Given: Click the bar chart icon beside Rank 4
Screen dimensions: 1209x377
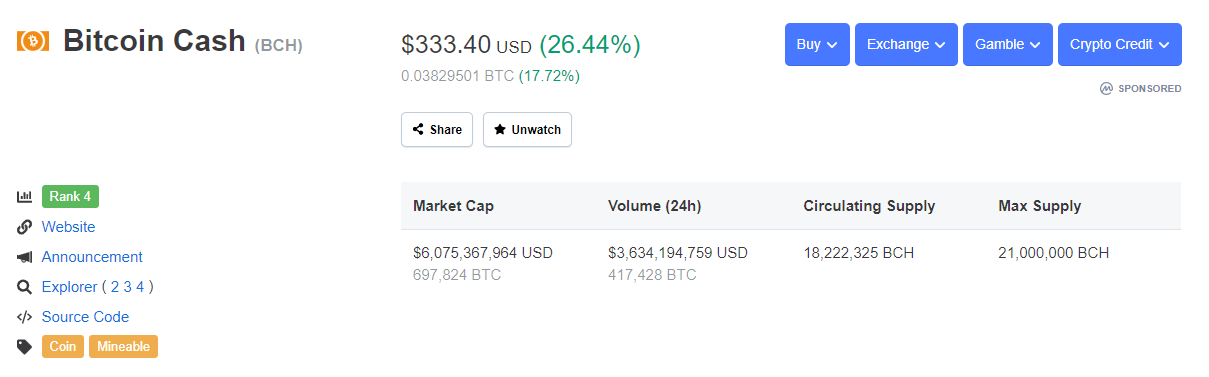Looking at the screenshot, I should point(25,197).
